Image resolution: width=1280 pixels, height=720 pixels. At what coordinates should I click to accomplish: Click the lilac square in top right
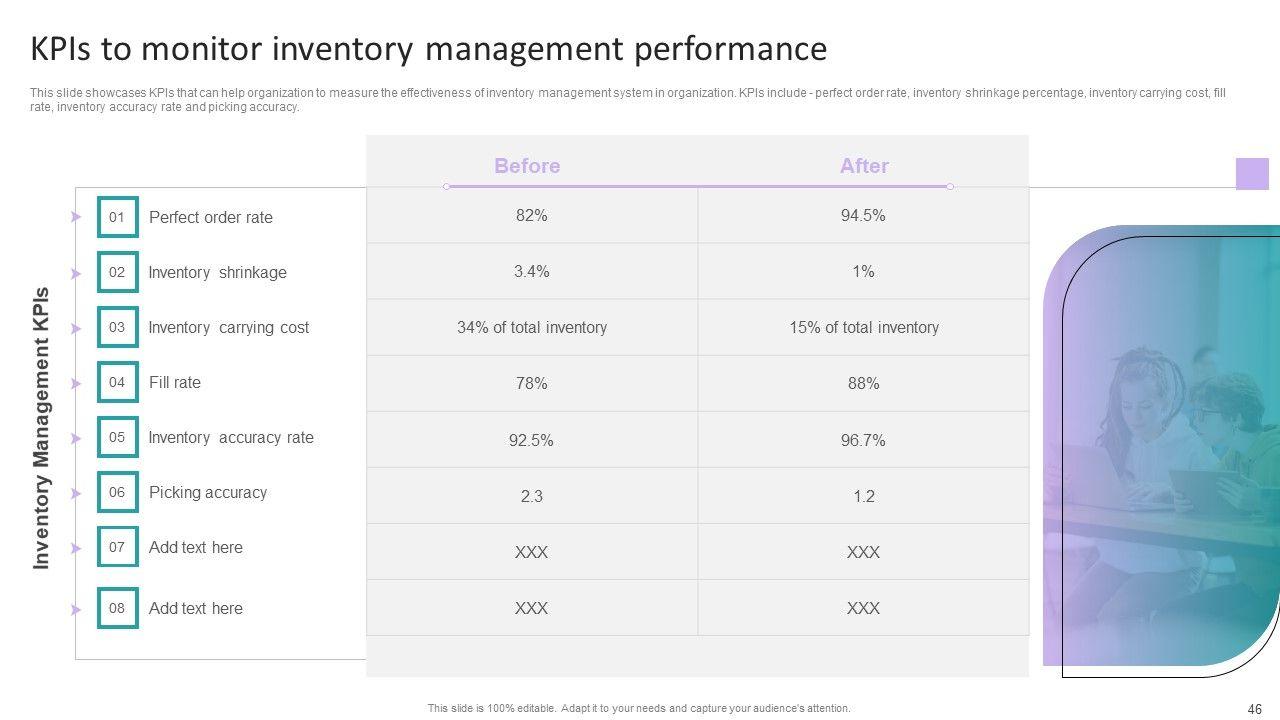[x=1252, y=173]
